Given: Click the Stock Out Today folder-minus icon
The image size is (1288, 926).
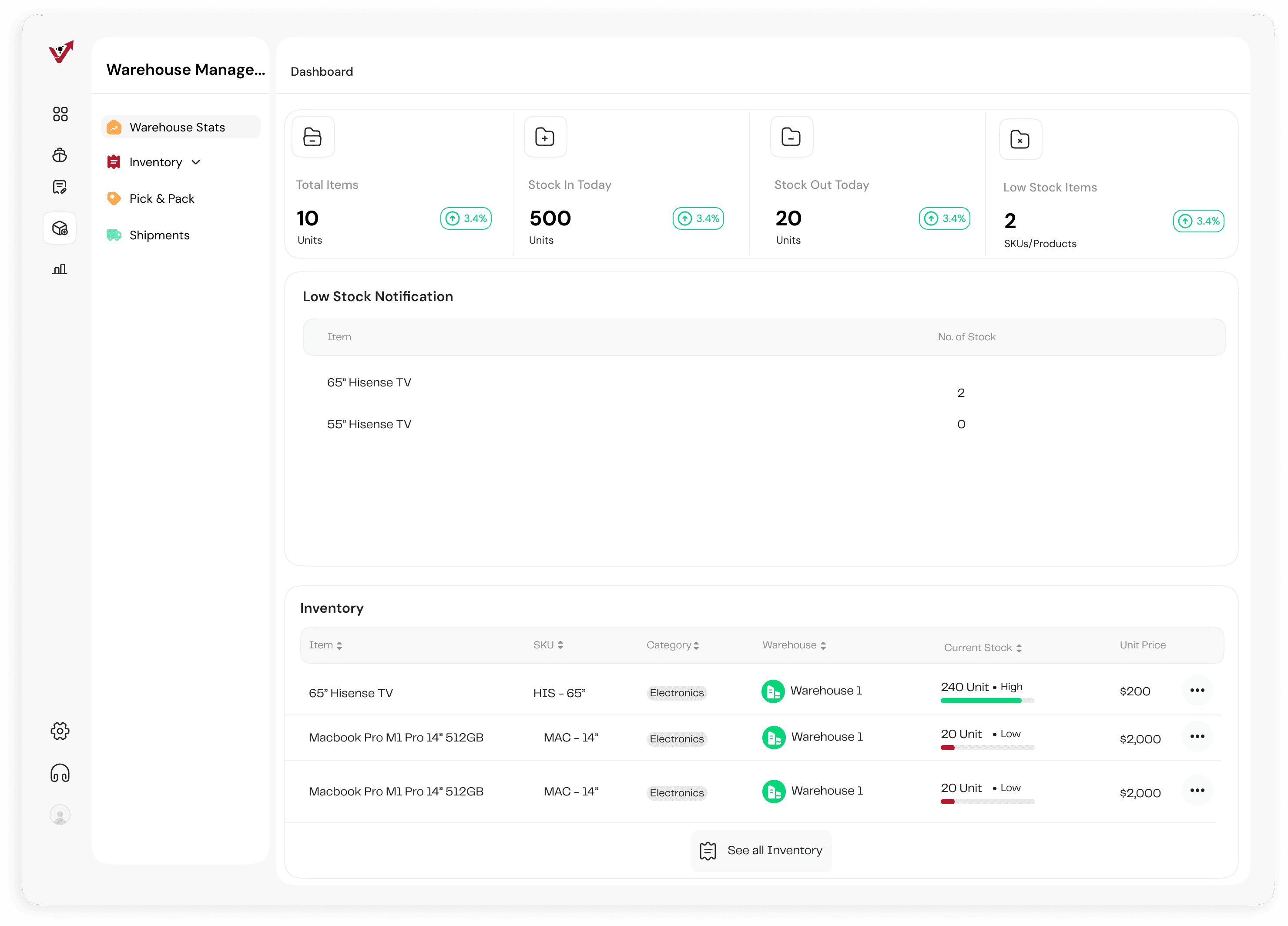Looking at the screenshot, I should pyautogui.click(x=792, y=137).
